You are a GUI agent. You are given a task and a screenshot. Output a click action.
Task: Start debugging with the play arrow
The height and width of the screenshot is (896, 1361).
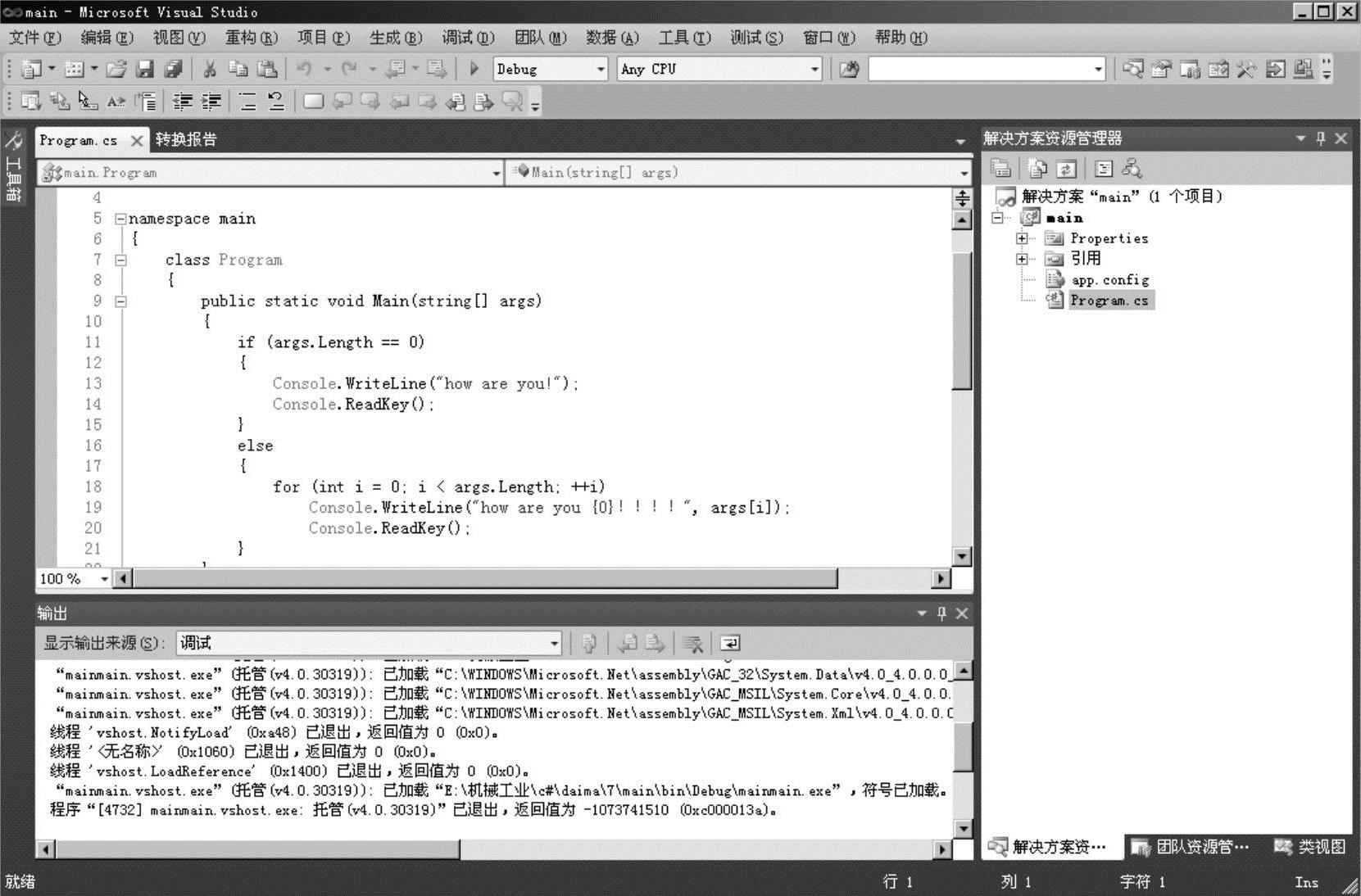click(474, 69)
